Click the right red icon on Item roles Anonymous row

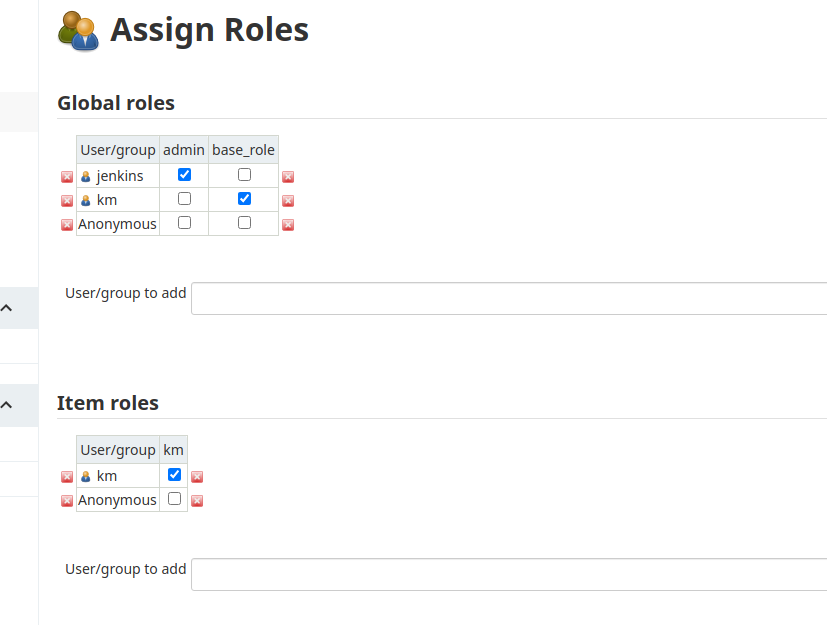(197, 501)
